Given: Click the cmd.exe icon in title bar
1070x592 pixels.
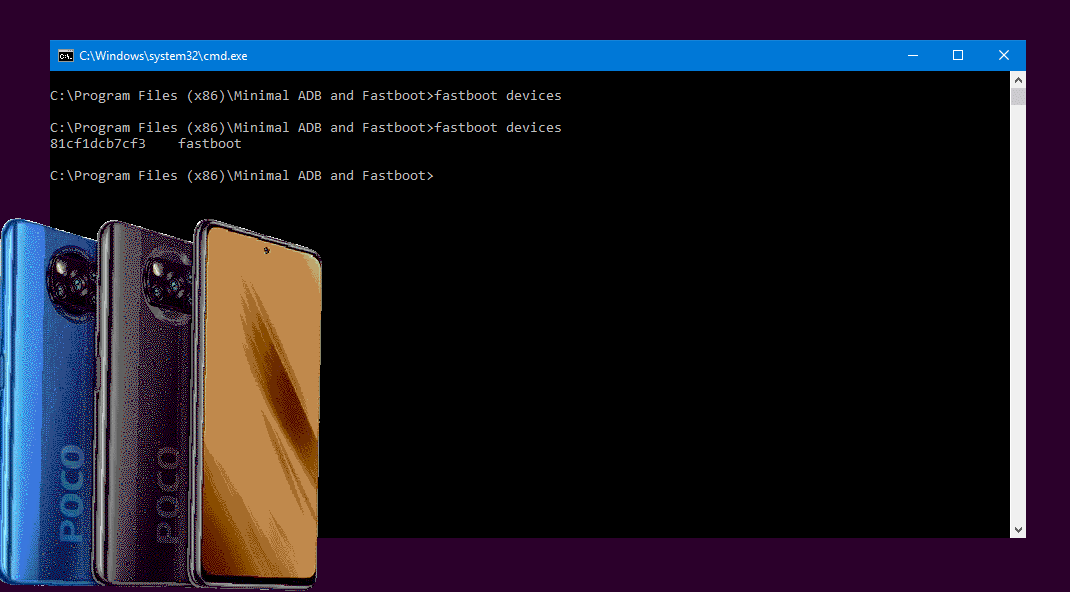Looking at the screenshot, I should pos(66,56).
